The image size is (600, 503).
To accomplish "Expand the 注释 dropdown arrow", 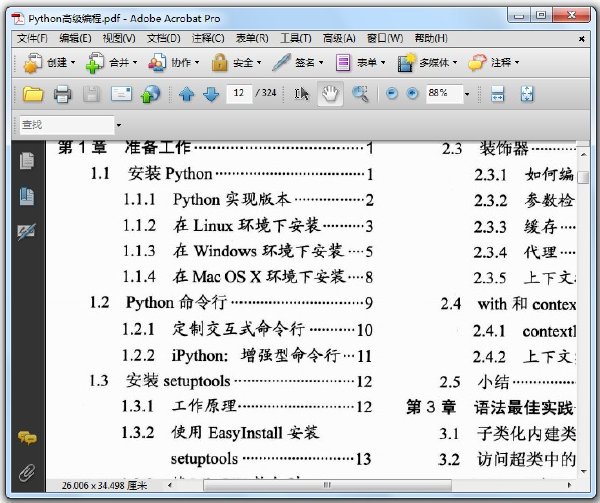I will click(x=517, y=62).
